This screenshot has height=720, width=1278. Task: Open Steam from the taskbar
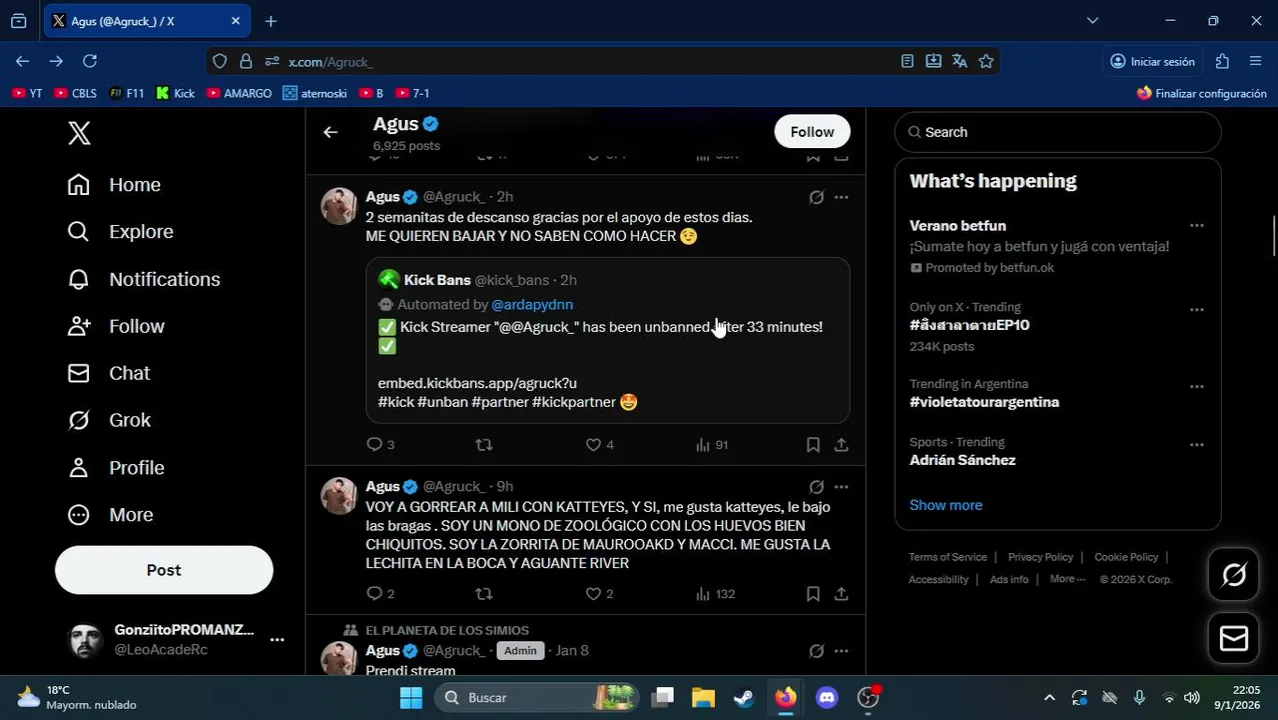click(x=744, y=698)
